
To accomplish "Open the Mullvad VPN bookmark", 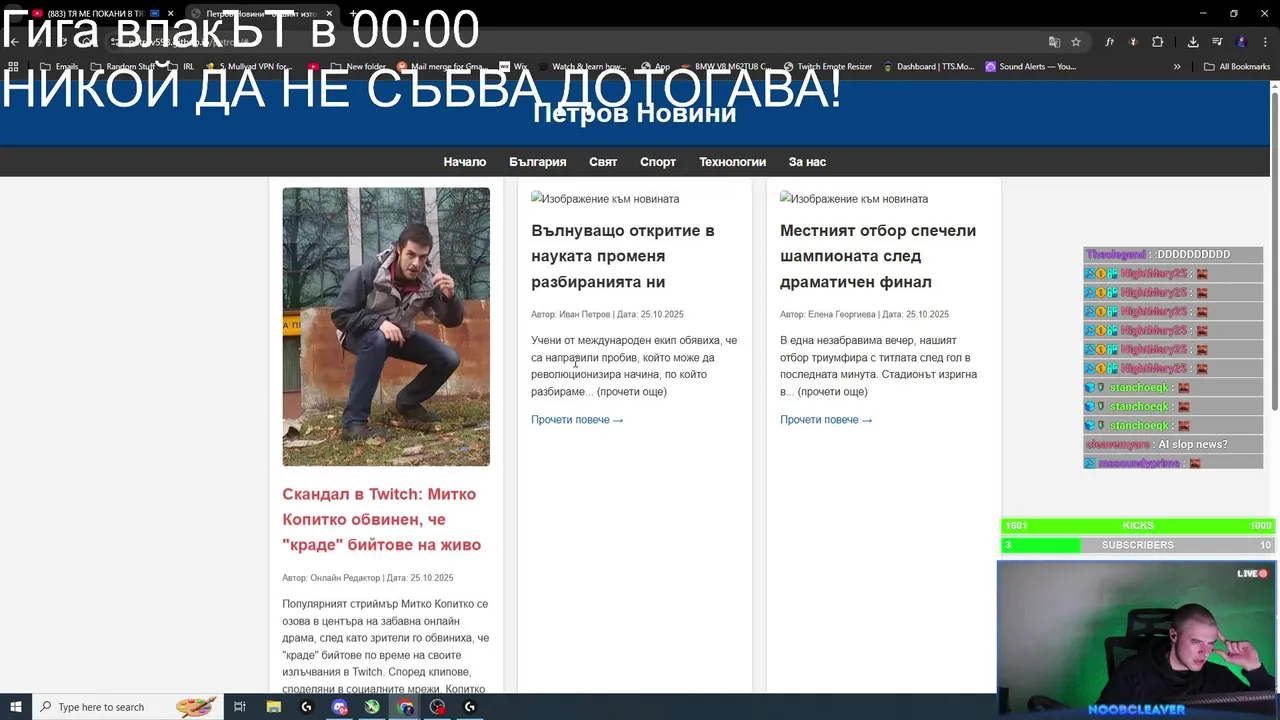I will click(x=248, y=67).
